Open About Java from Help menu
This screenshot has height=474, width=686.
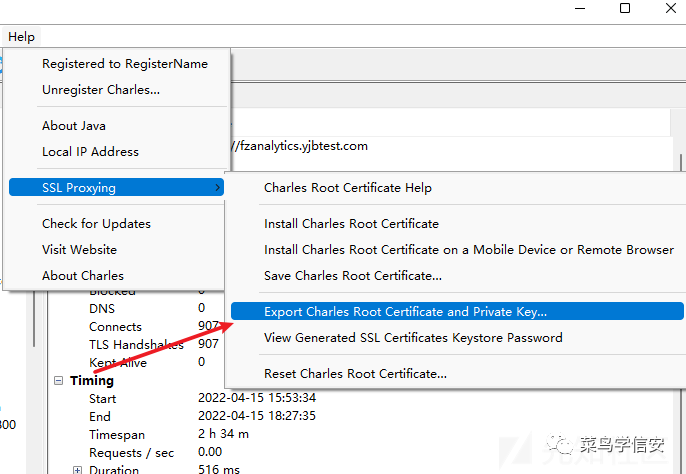pyautogui.click(x=74, y=126)
